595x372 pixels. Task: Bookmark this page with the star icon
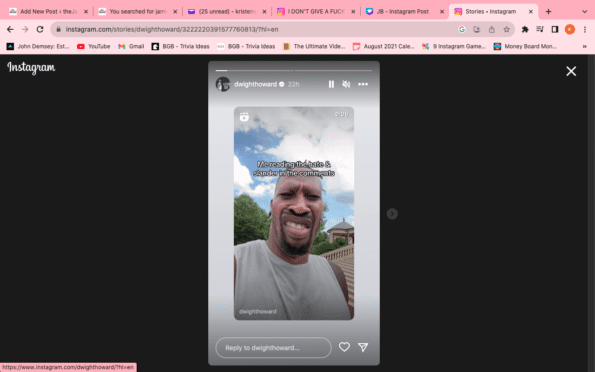[x=506, y=29]
